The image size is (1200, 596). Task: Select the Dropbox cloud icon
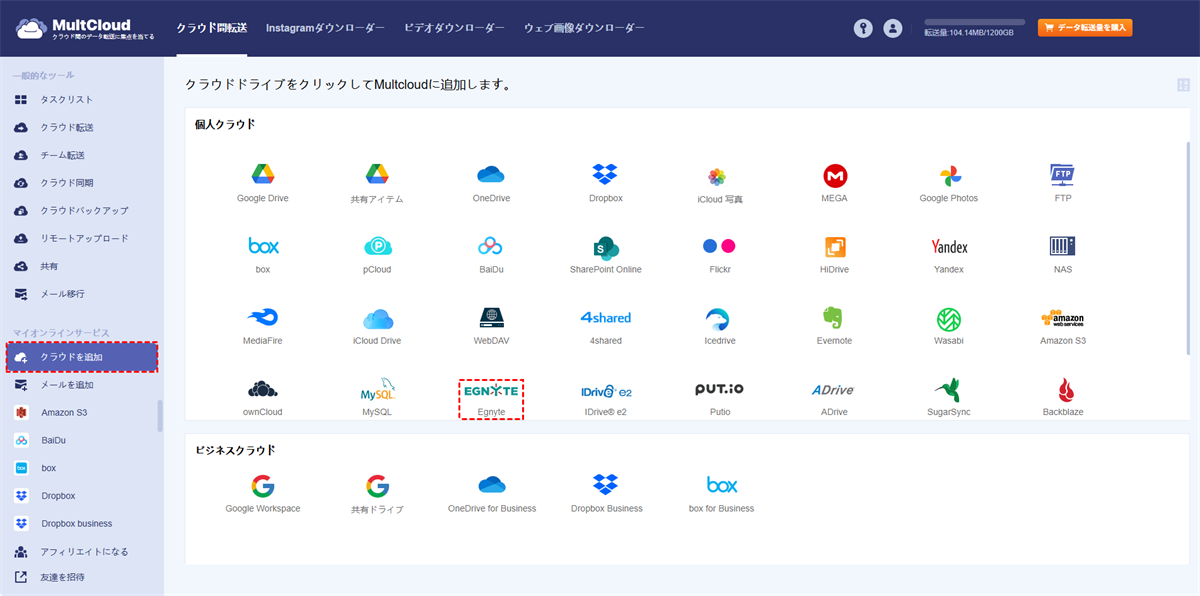coord(605,175)
